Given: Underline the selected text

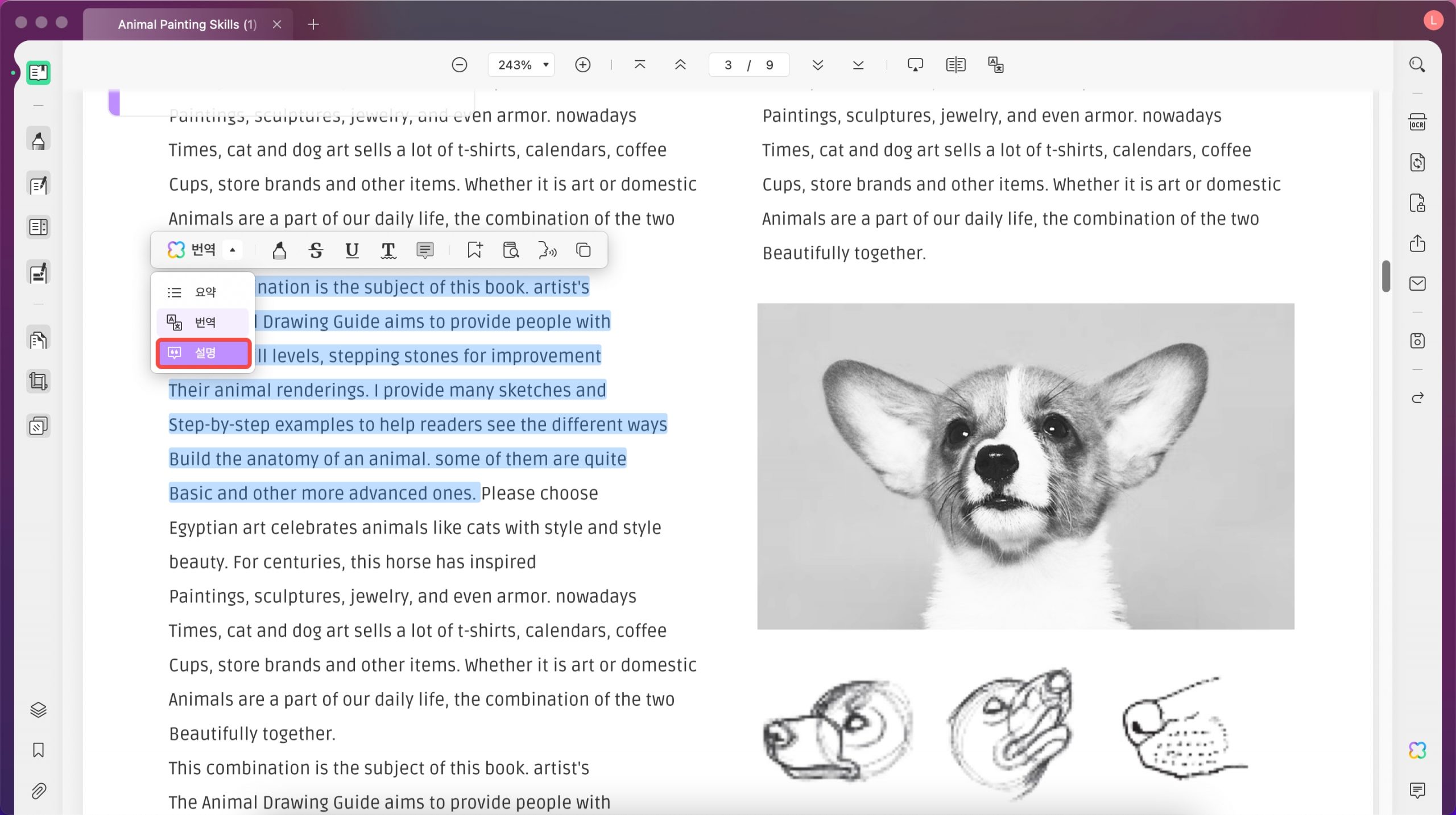Looking at the screenshot, I should [352, 250].
